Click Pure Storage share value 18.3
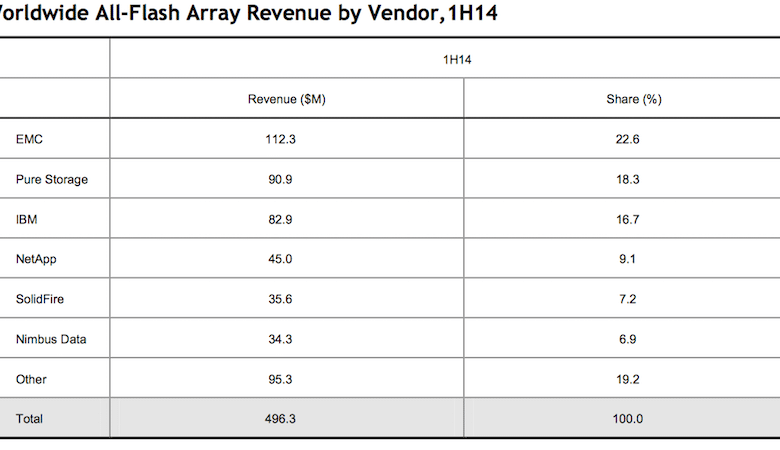 [x=627, y=180]
